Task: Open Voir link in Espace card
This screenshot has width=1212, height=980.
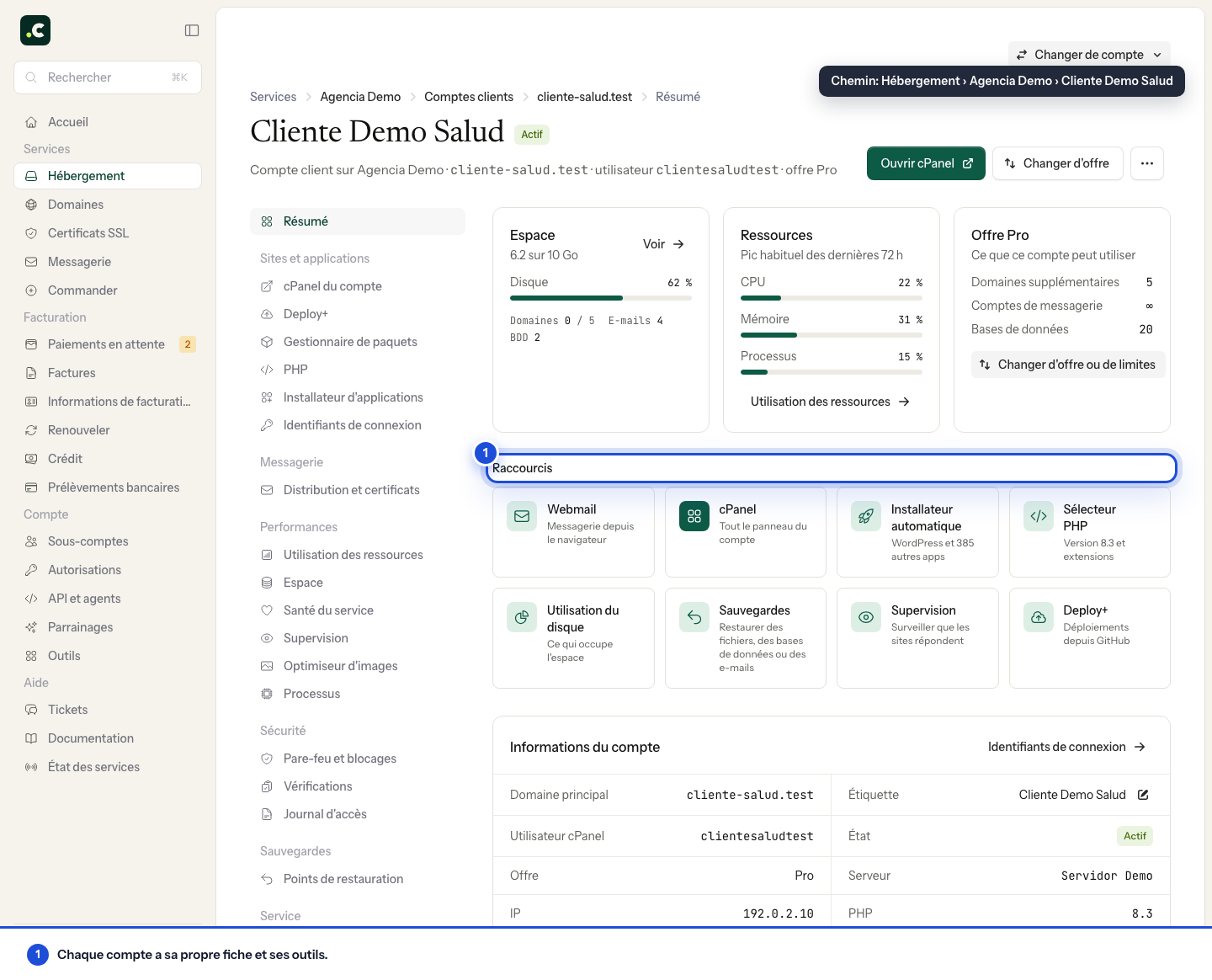Action: [663, 244]
